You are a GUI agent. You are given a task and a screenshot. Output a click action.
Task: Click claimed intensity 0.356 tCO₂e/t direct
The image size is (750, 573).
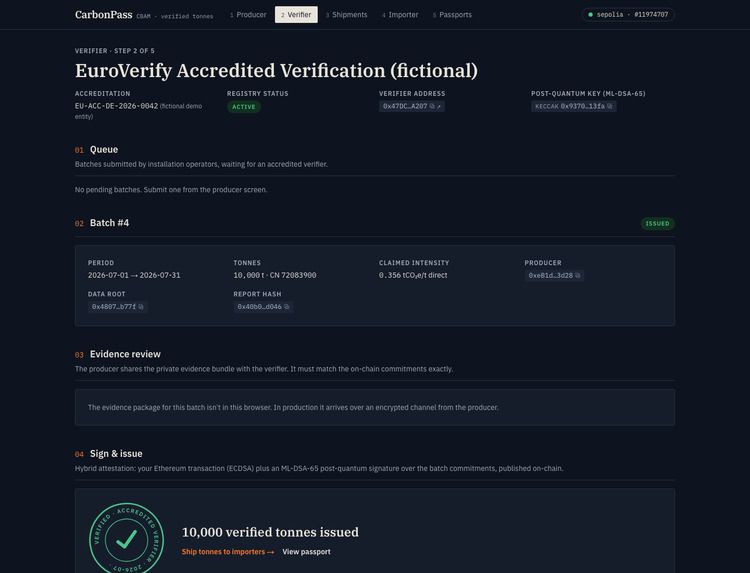click(x=413, y=275)
